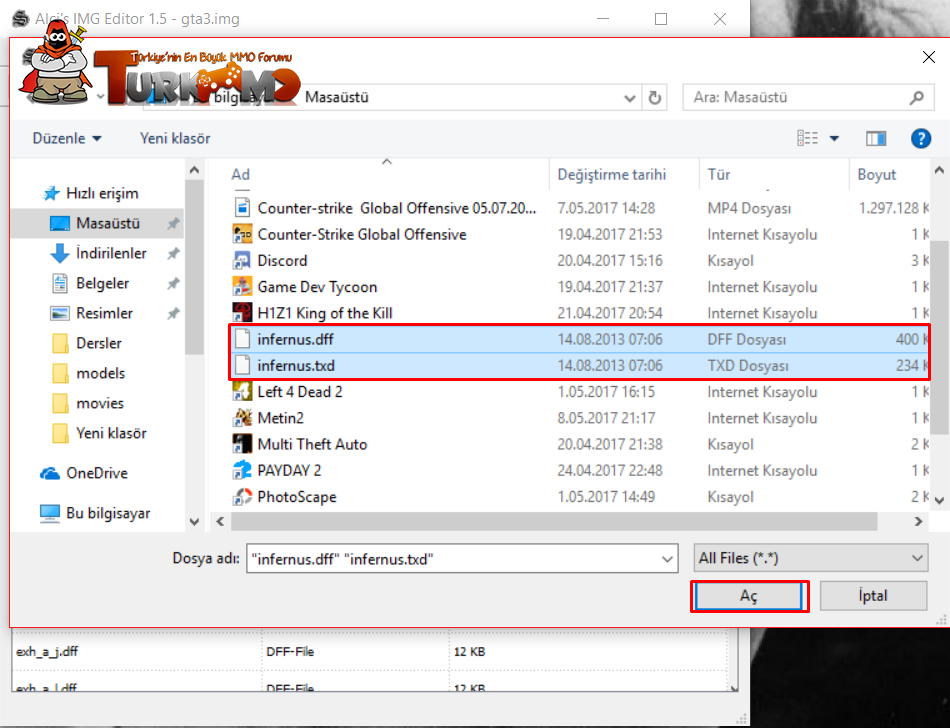Image resolution: width=950 pixels, height=728 pixels.
Task: Click the Left 4 Dead 2 icon
Action: [x=242, y=392]
